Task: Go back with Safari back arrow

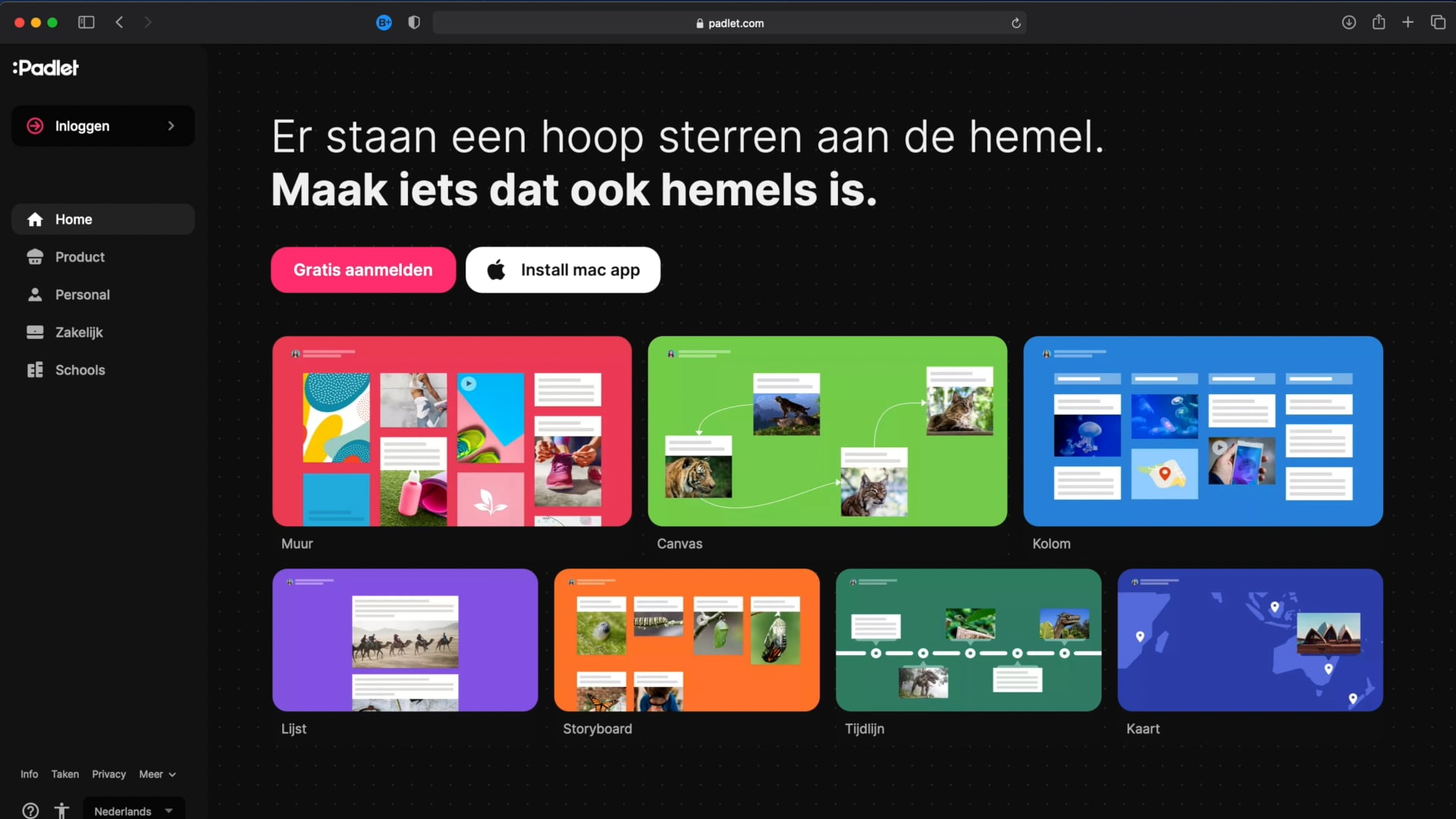Action: pos(119,23)
